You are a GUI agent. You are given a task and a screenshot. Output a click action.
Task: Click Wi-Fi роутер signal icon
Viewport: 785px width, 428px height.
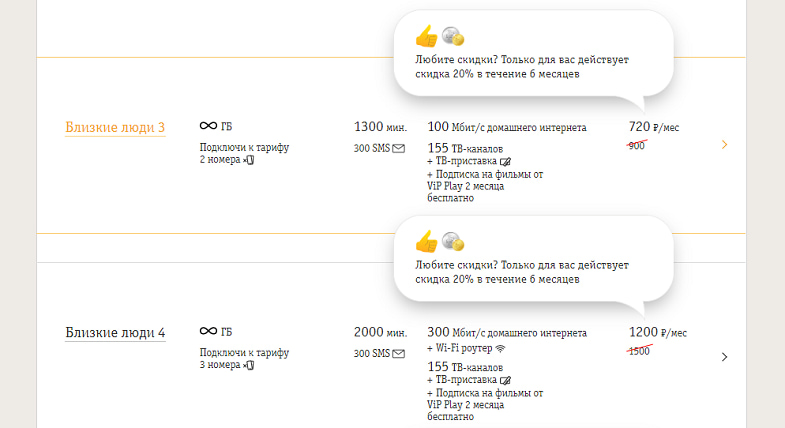point(500,348)
